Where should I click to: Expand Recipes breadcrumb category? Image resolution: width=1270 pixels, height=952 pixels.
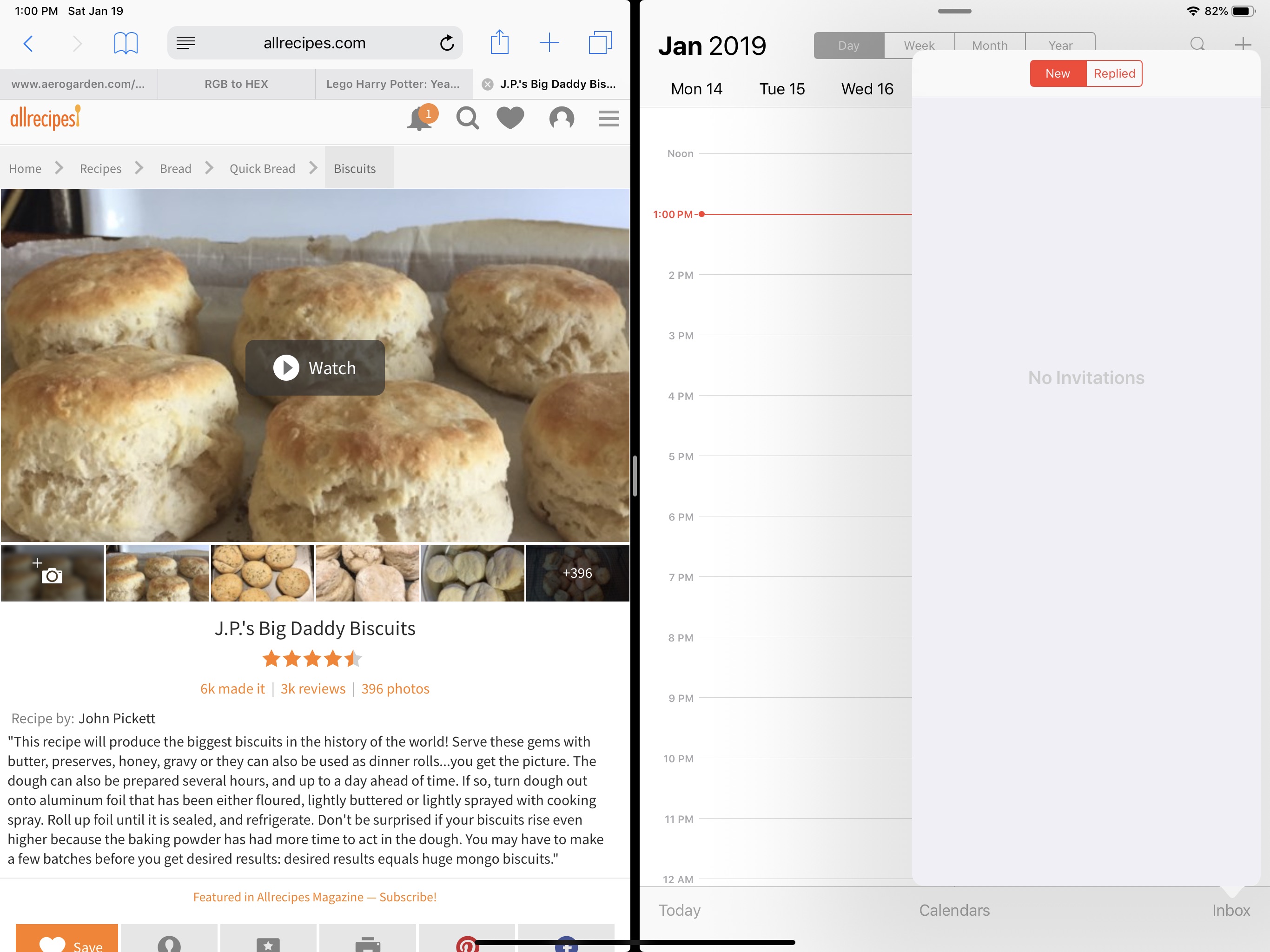100,168
